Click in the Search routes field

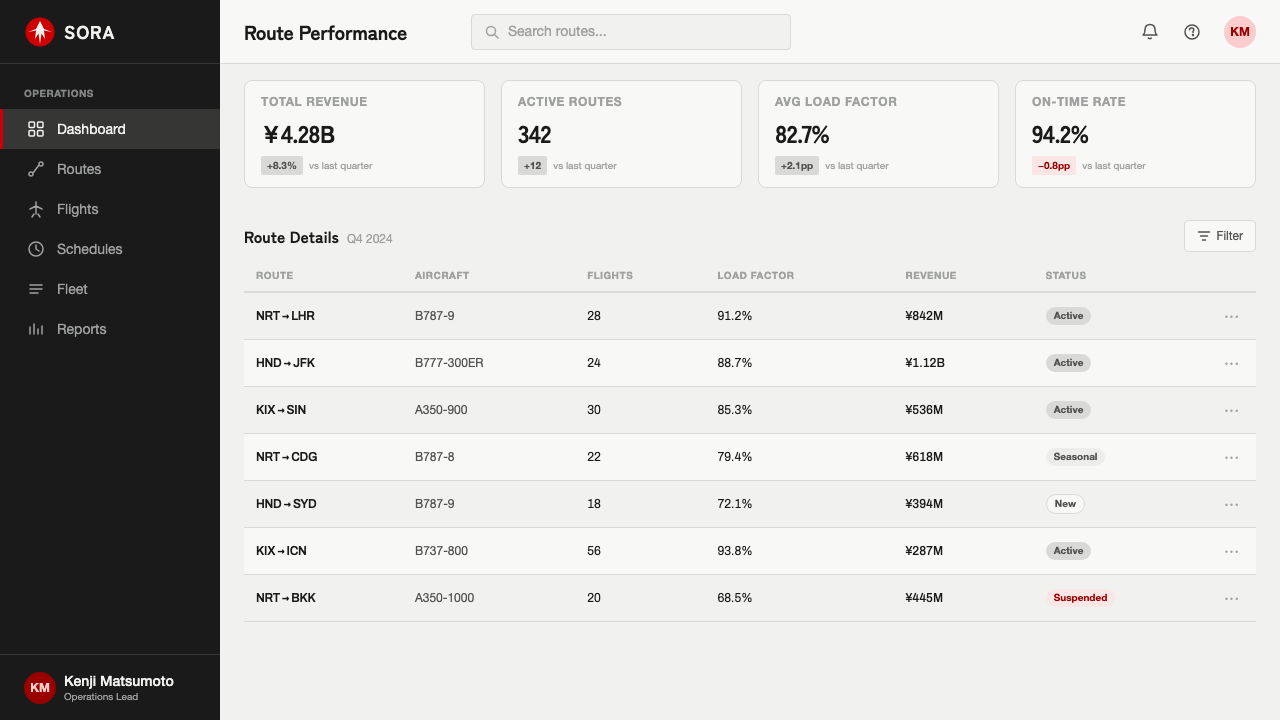click(631, 32)
